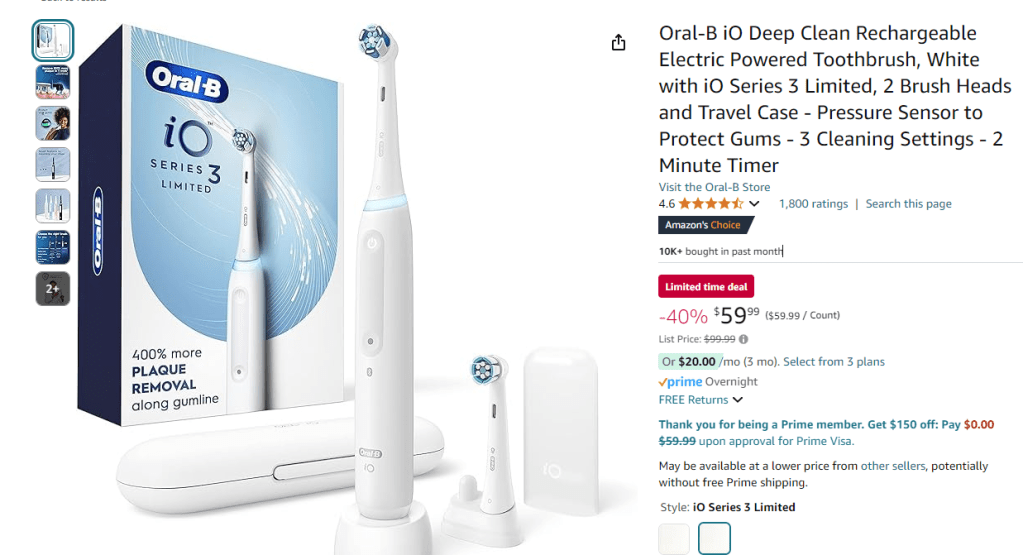The width and height of the screenshot is (1023, 555).
Task: Open the 2+ more videos thumbnail
Action: 53,288
